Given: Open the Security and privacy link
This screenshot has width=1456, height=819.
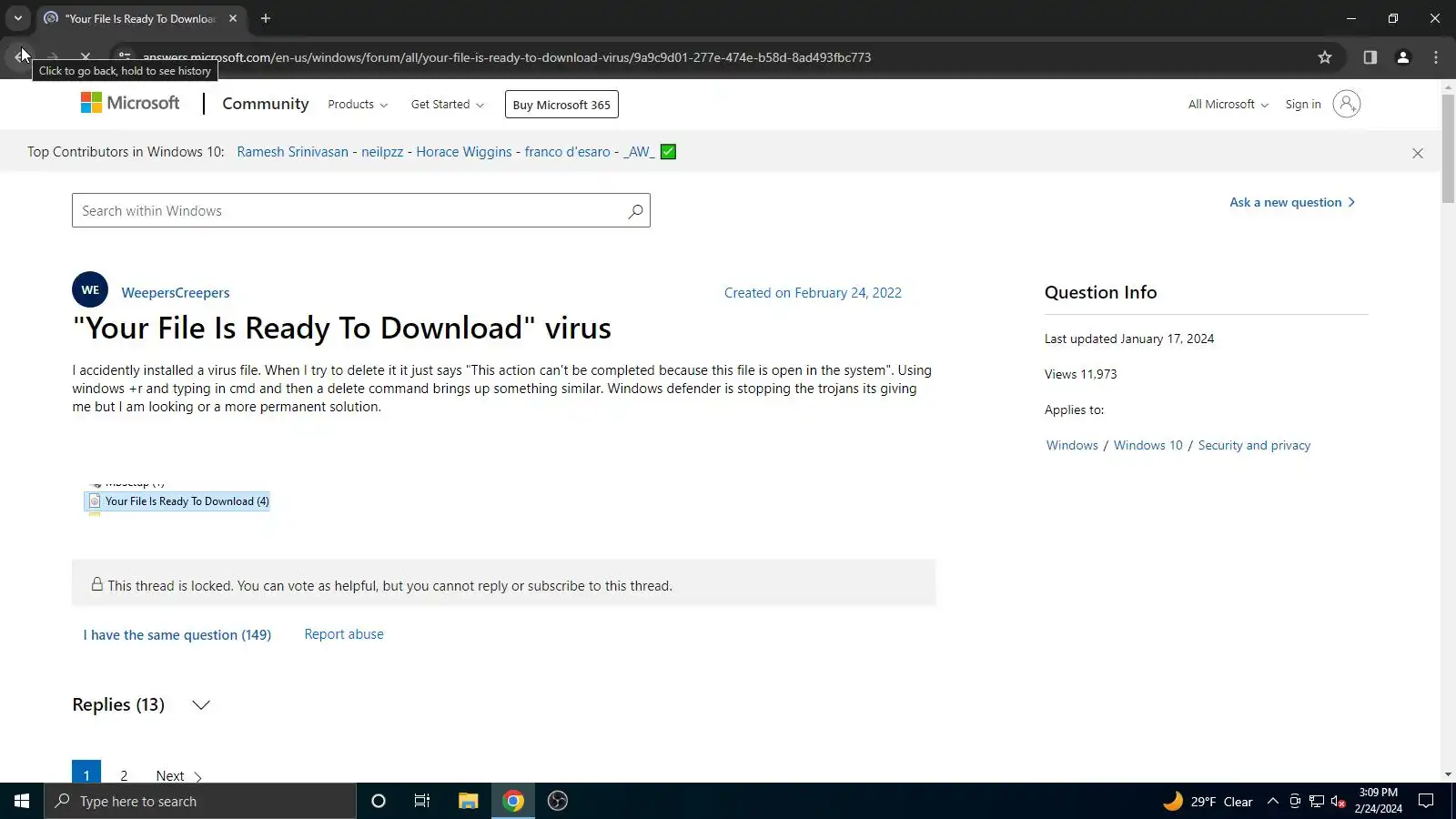Looking at the screenshot, I should tap(1254, 446).
